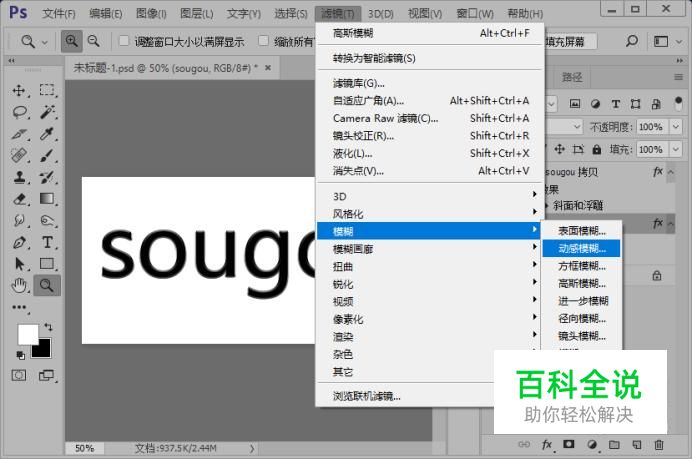
Task: Select the Lasso tool
Action: tap(19, 112)
